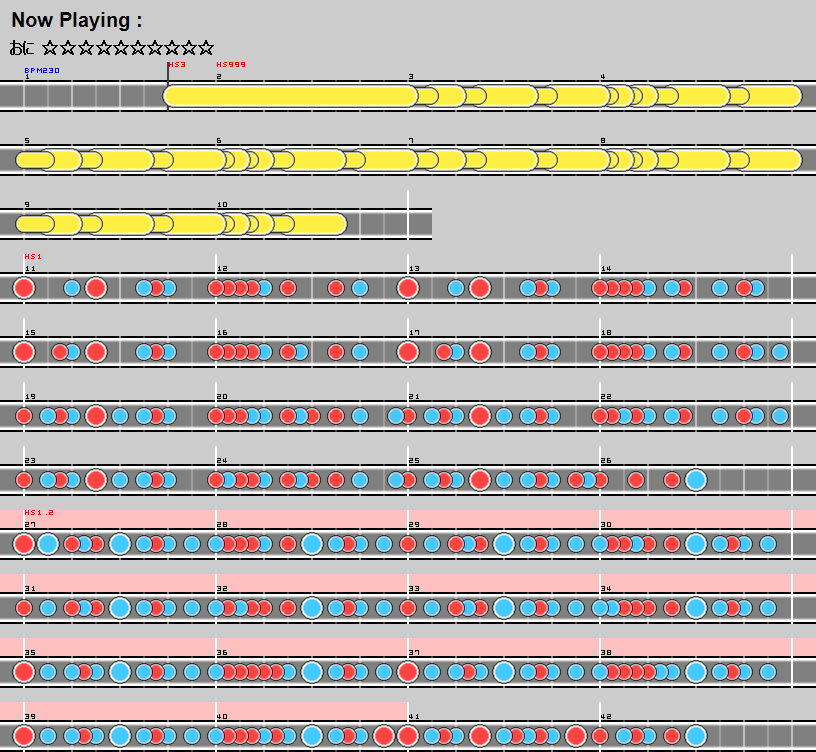This screenshot has width=816, height=752.
Task: Select the large red note starting measure 13
Action: (408, 288)
